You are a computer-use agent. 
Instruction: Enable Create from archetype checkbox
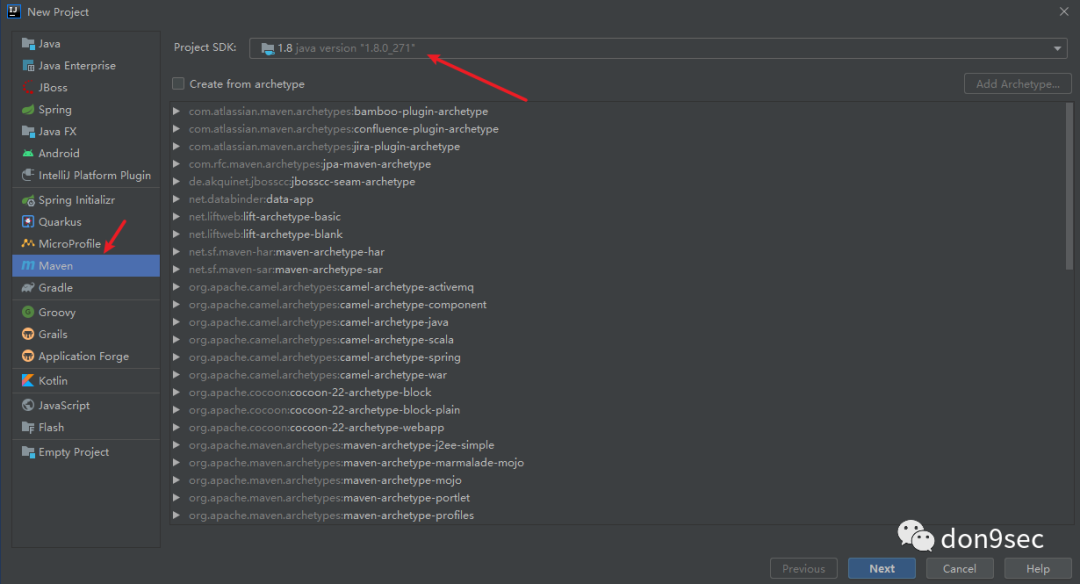point(178,84)
